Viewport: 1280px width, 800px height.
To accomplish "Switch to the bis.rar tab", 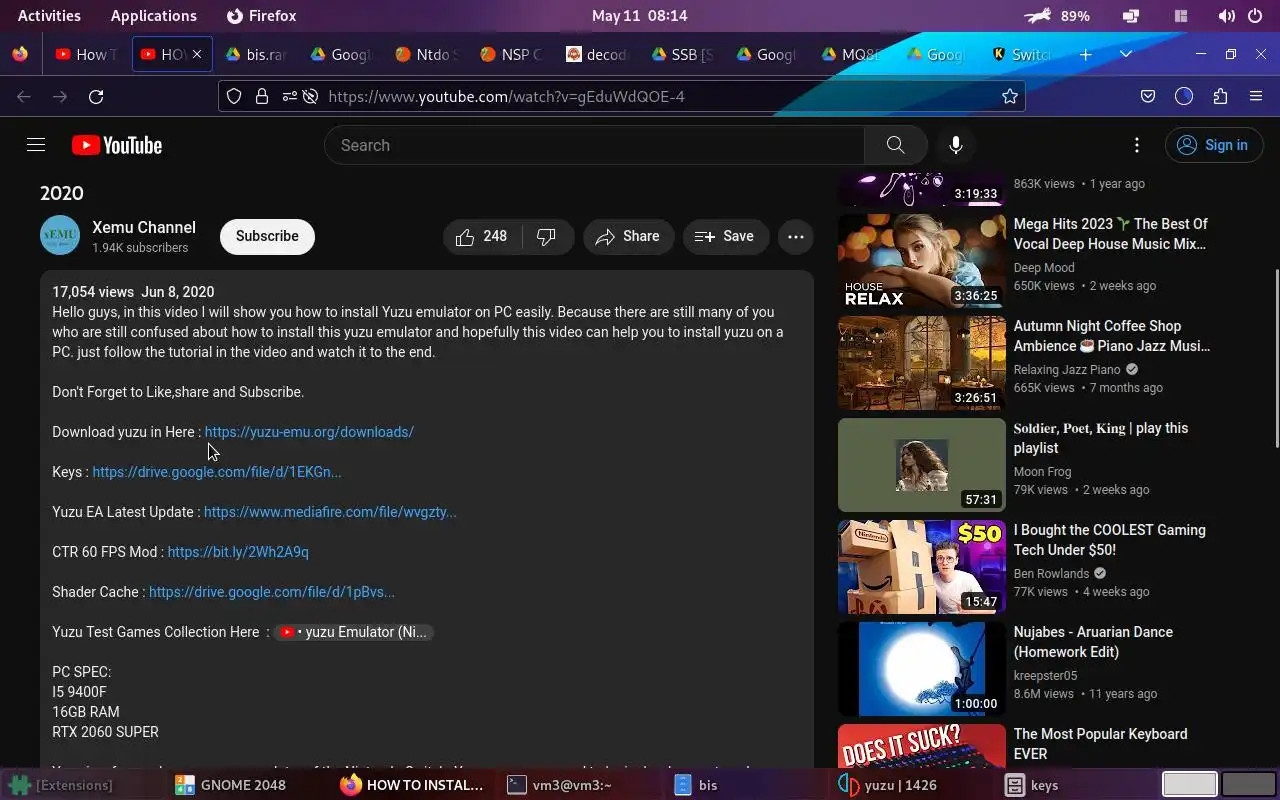I will [x=257, y=54].
